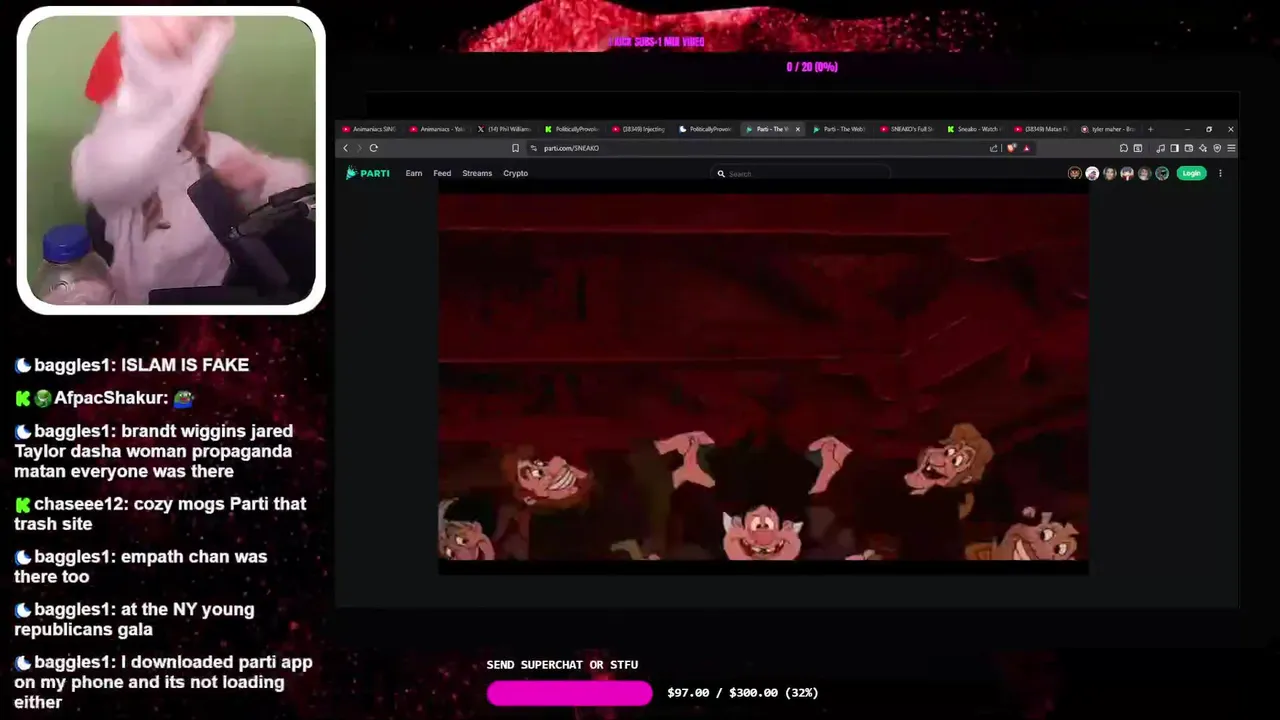This screenshot has width=1280, height=720.
Task: Click the Parti search field
Action: click(x=800, y=174)
